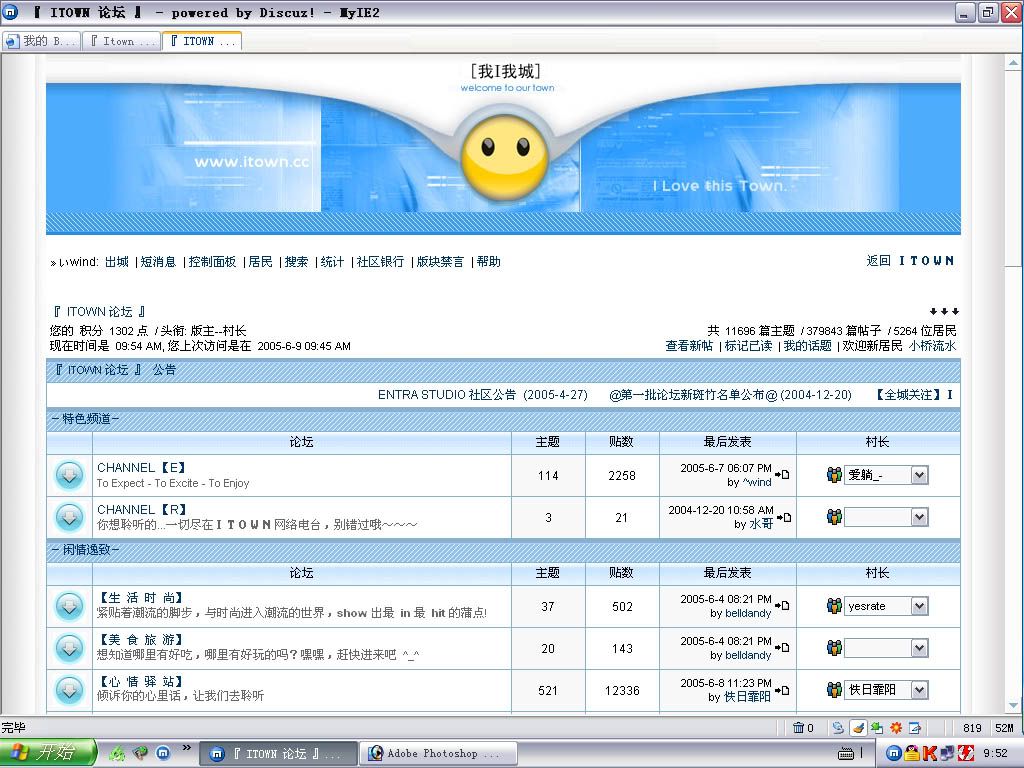Expand the quick launch overflow chevron
1024x768 pixels.
click(x=186, y=747)
